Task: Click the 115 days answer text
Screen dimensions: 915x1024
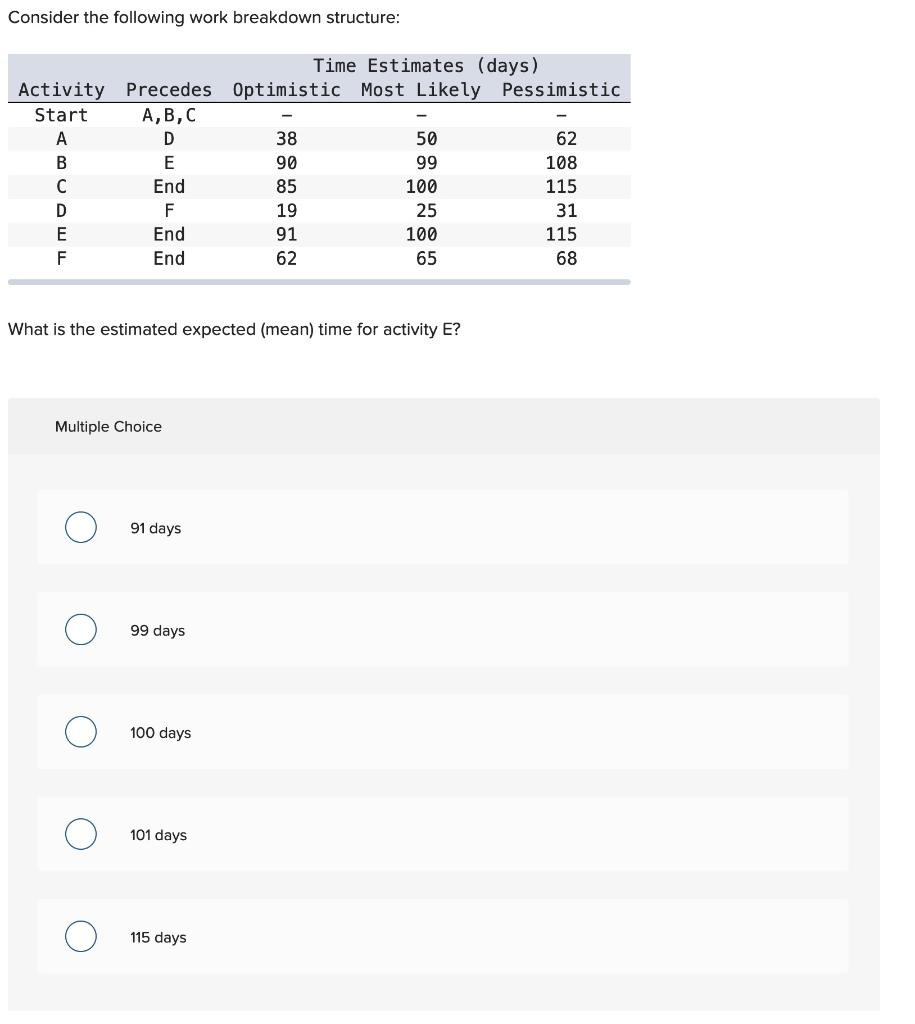Action: point(159,937)
